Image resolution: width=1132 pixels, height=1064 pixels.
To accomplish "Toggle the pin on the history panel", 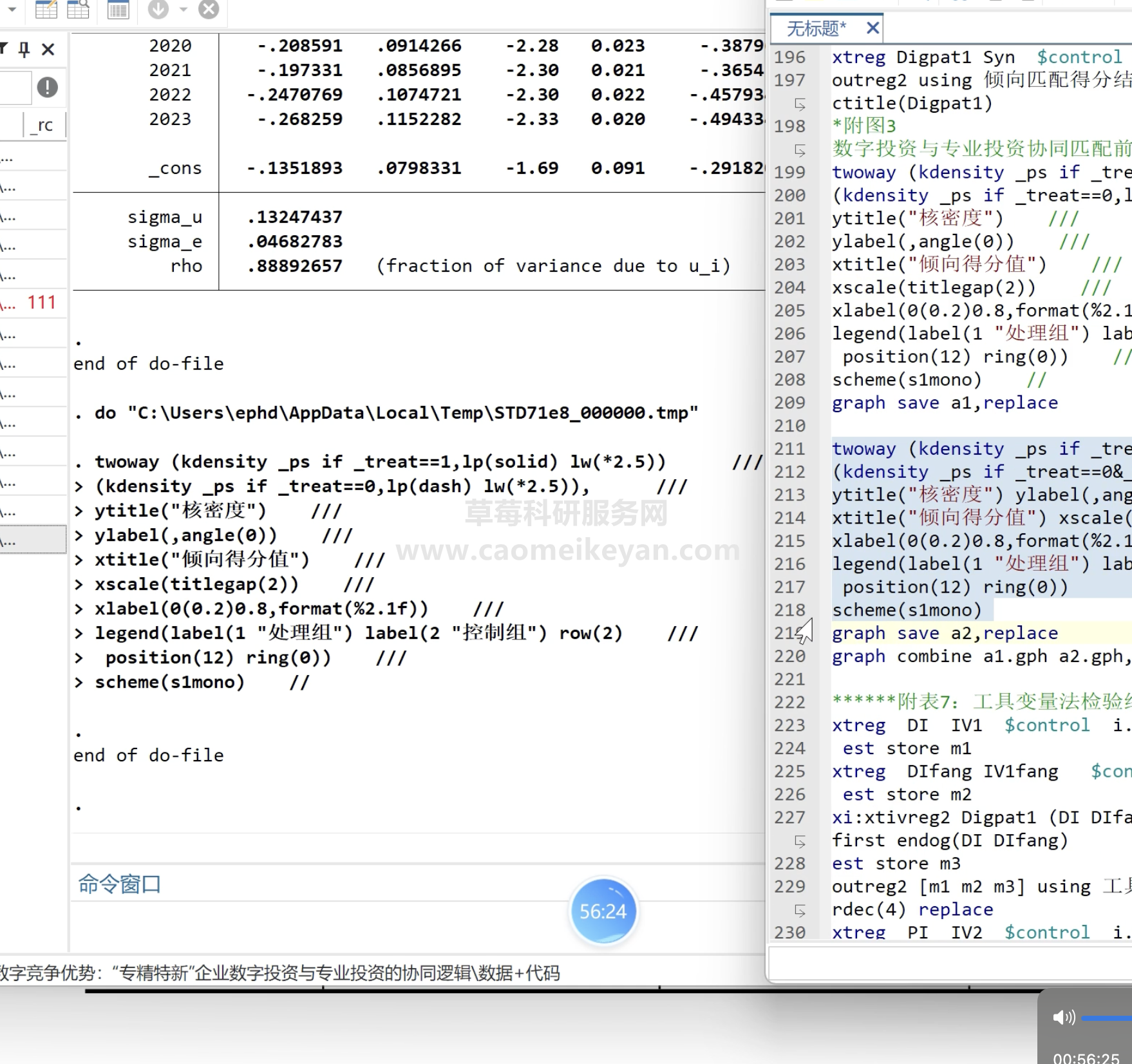I will [24, 49].
